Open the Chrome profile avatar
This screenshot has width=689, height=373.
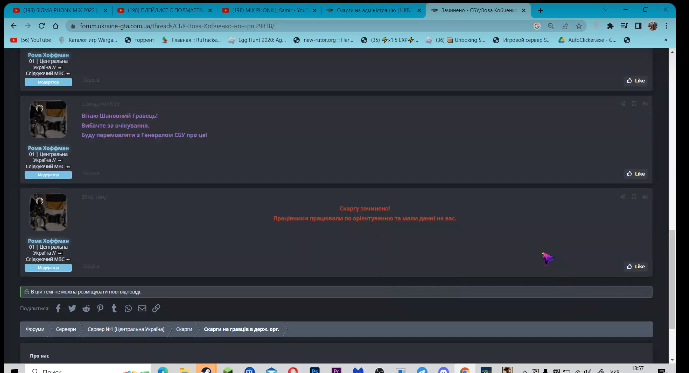(653, 26)
